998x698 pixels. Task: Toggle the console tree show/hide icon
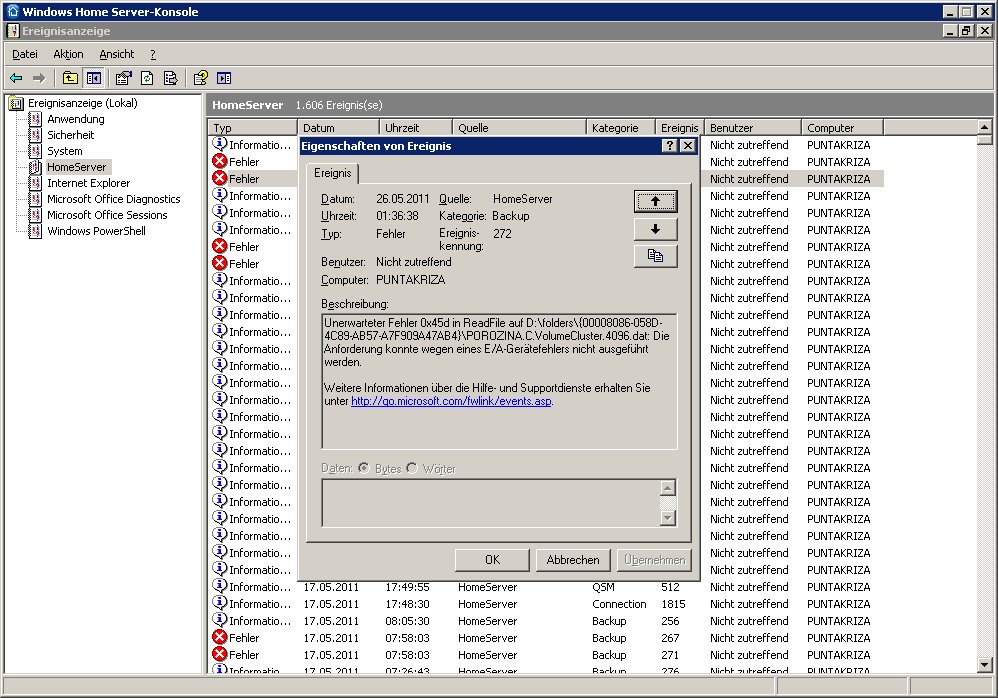tap(94, 78)
